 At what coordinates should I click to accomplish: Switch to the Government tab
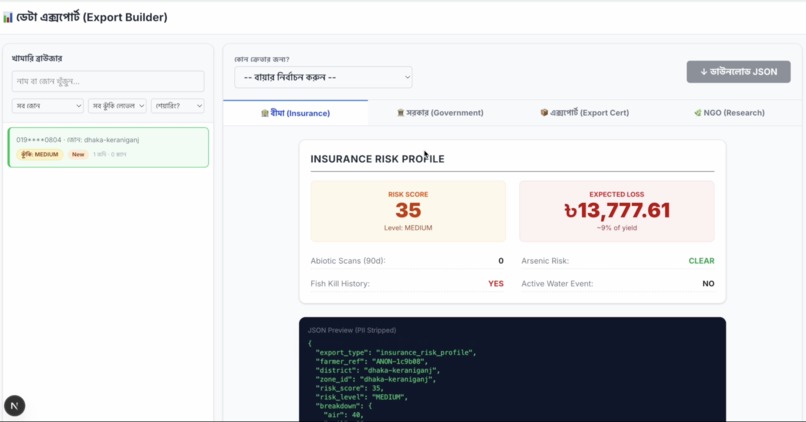pyautogui.click(x=440, y=113)
